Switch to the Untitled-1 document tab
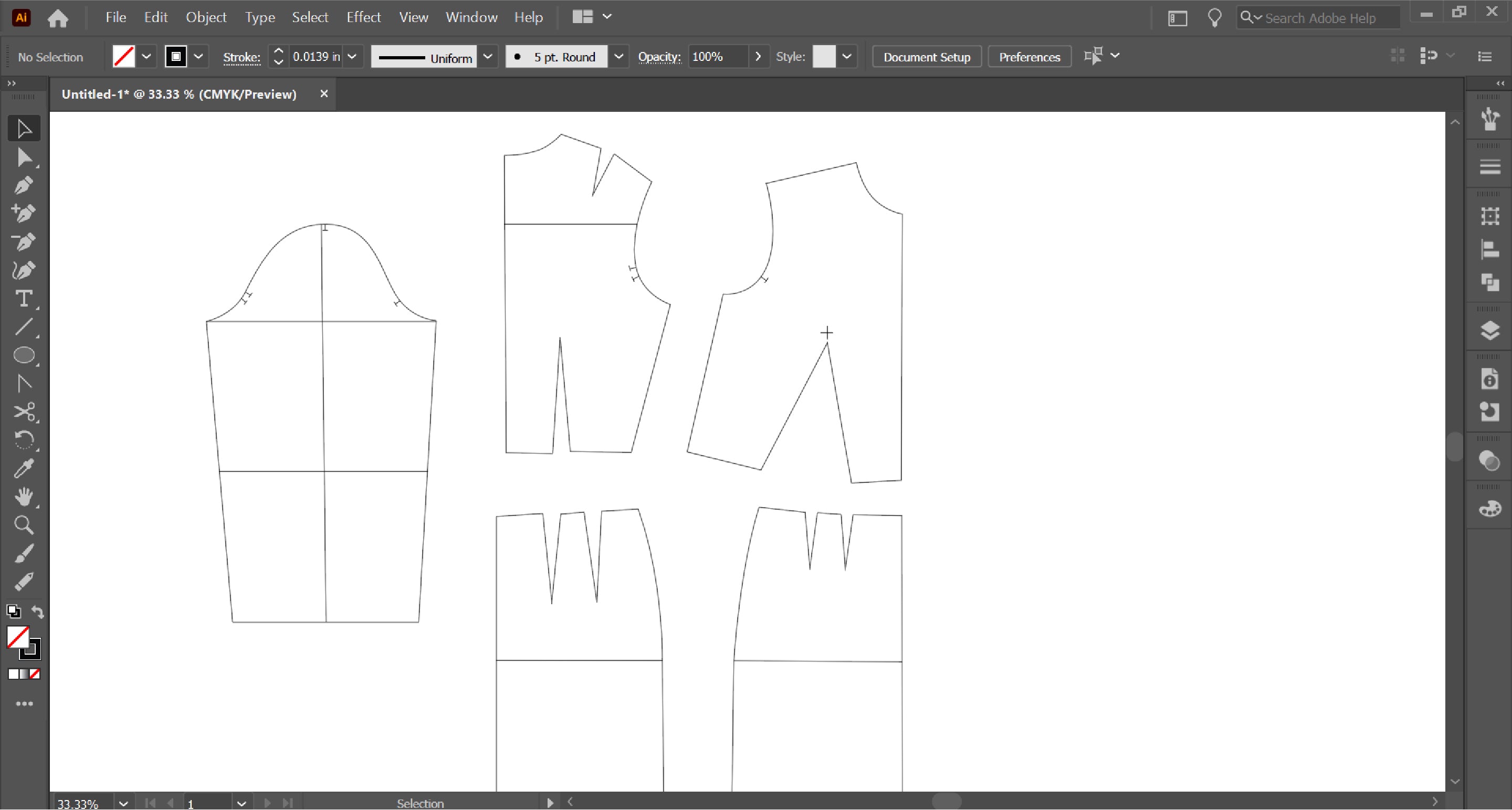 [176, 94]
